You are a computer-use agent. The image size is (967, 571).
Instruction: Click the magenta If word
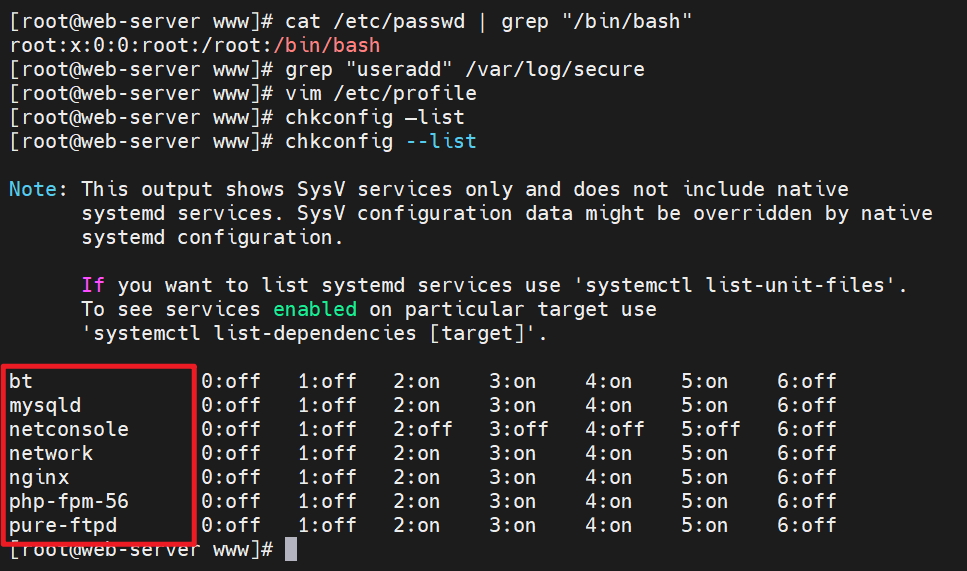[93, 285]
